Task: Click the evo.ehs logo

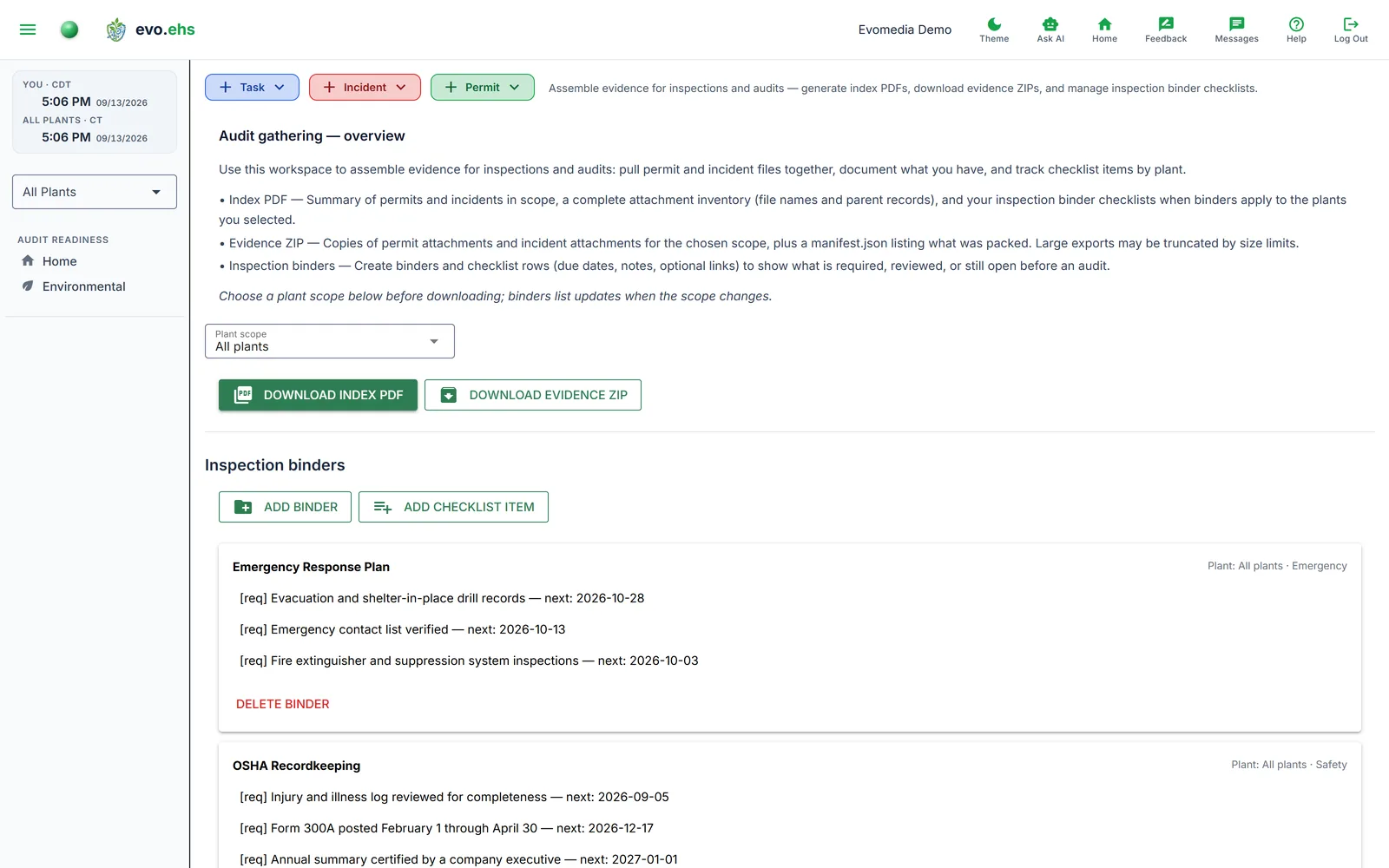Action: click(x=150, y=30)
